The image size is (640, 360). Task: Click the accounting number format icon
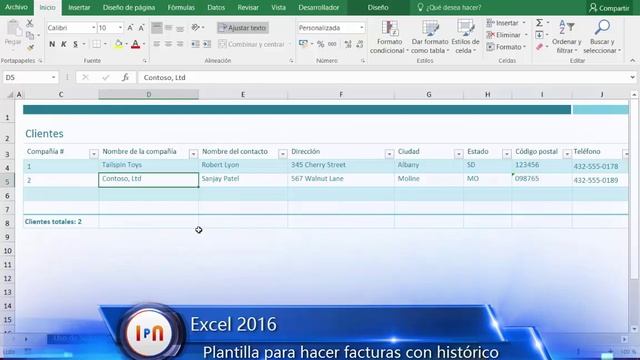303,44
